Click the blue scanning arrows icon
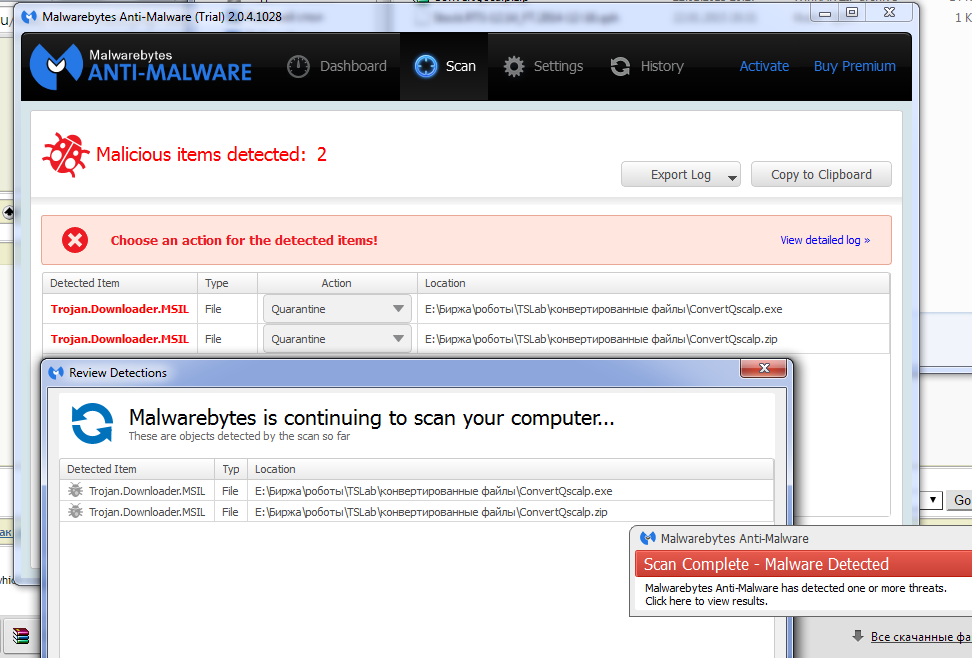972x658 pixels. click(x=92, y=424)
